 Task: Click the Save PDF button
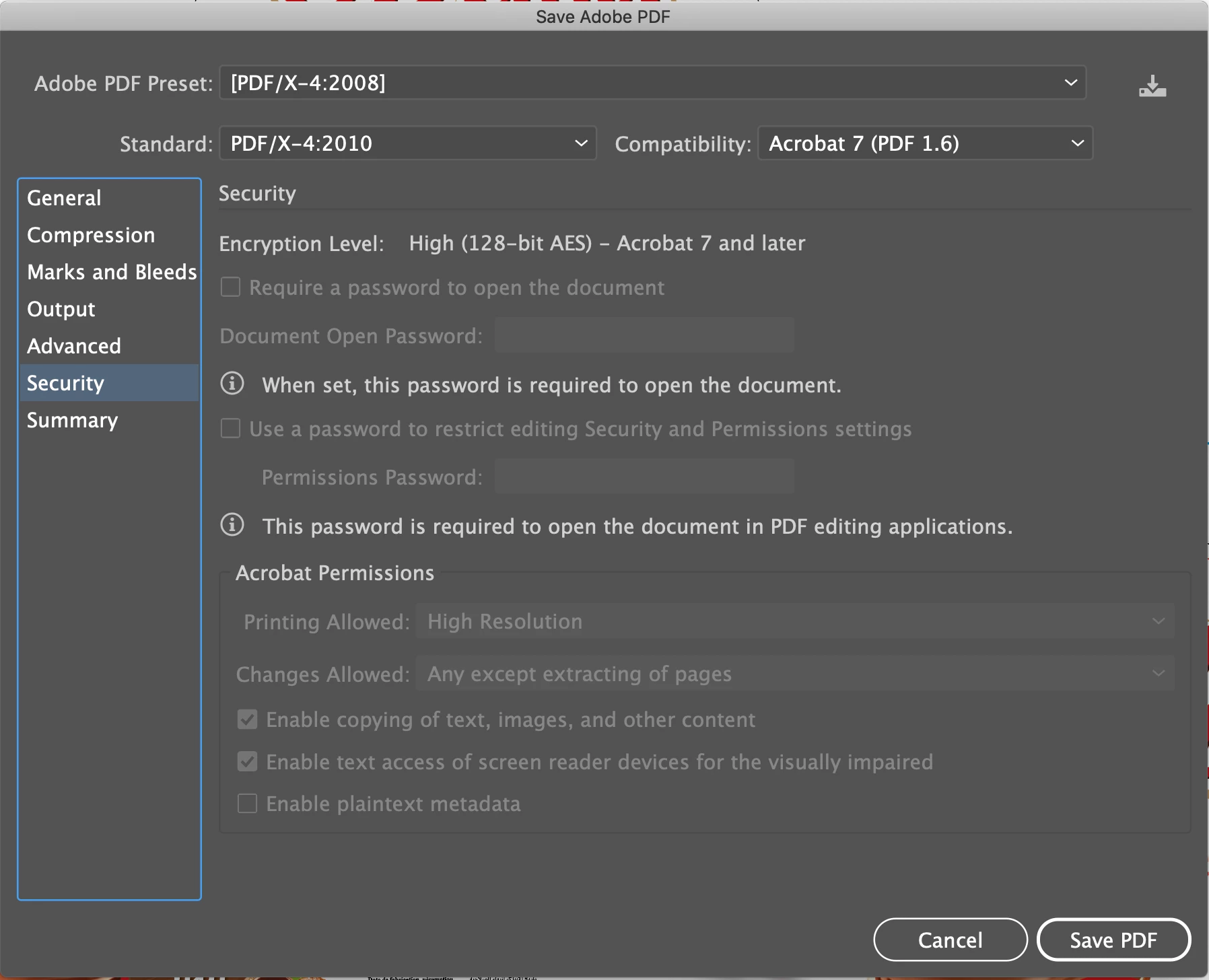[1114, 940]
